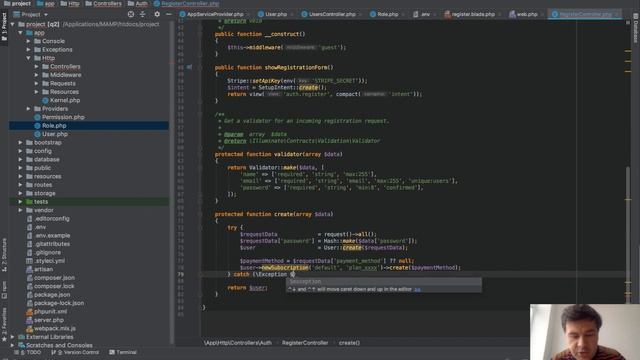This screenshot has width=640, height=360.
Task: Click the gutter icon beside showRegistrationForm
Action: (189, 67)
